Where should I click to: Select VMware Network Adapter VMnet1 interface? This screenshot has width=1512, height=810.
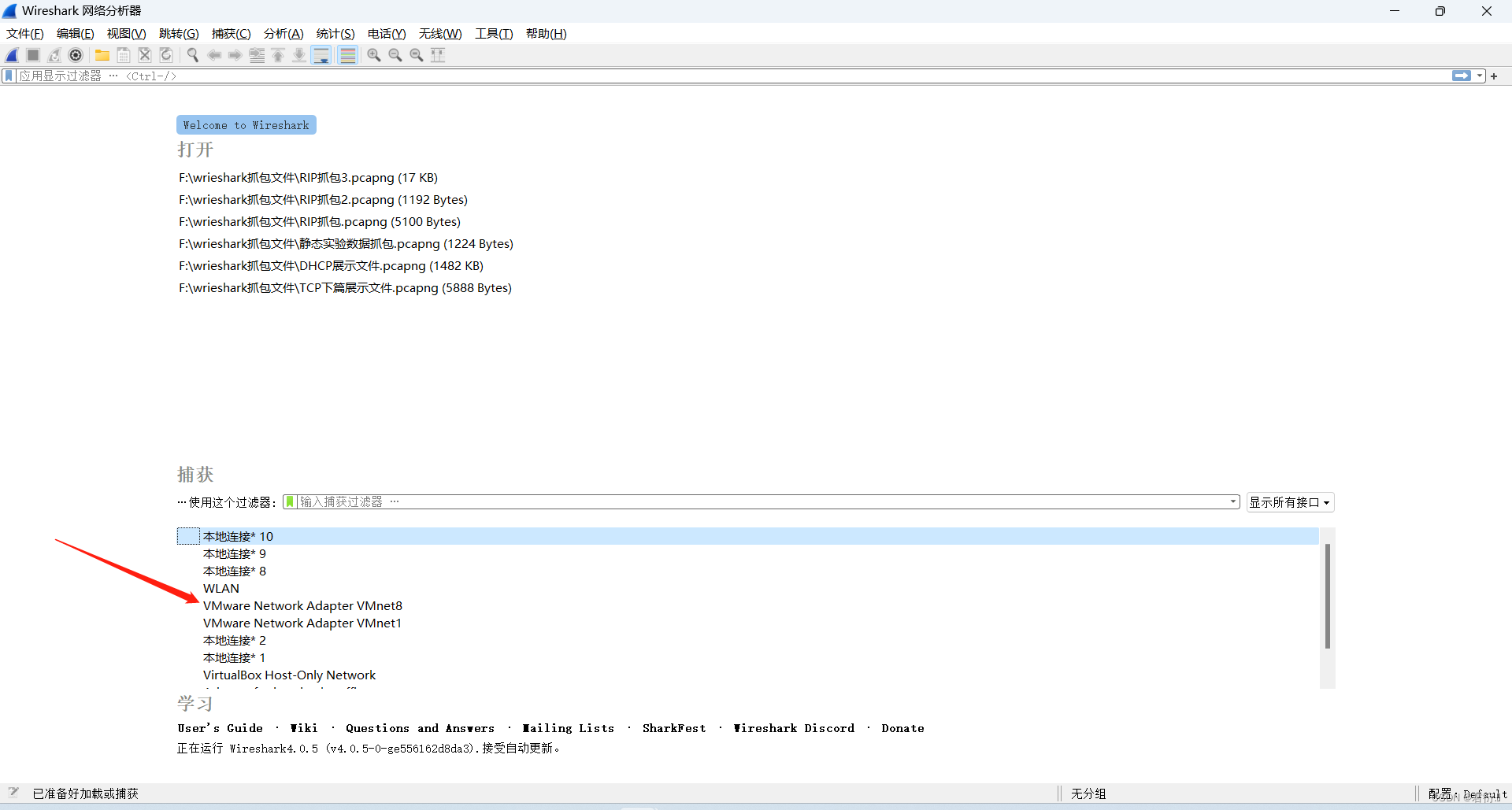(747, 623)
